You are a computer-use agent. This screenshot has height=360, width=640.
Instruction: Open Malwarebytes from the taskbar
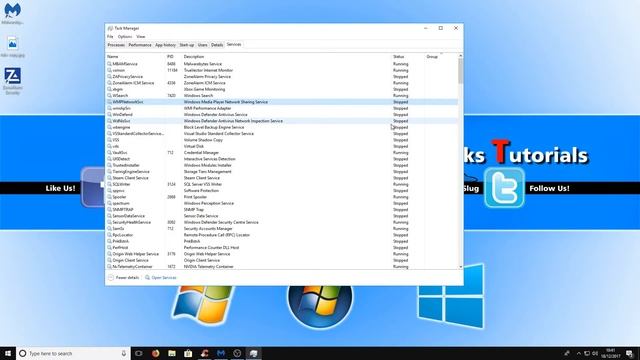221,353
